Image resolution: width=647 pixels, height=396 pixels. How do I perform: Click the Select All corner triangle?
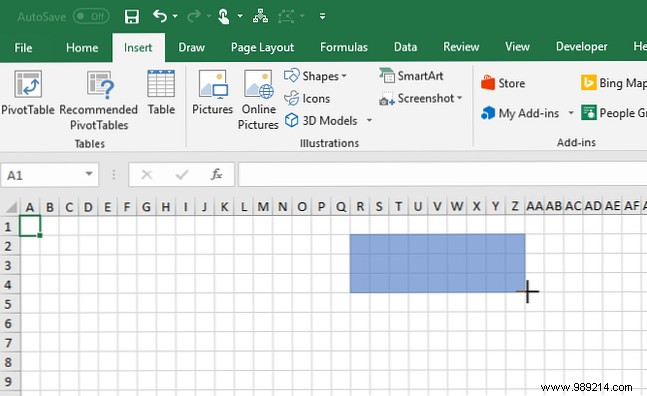click(x=11, y=207)
